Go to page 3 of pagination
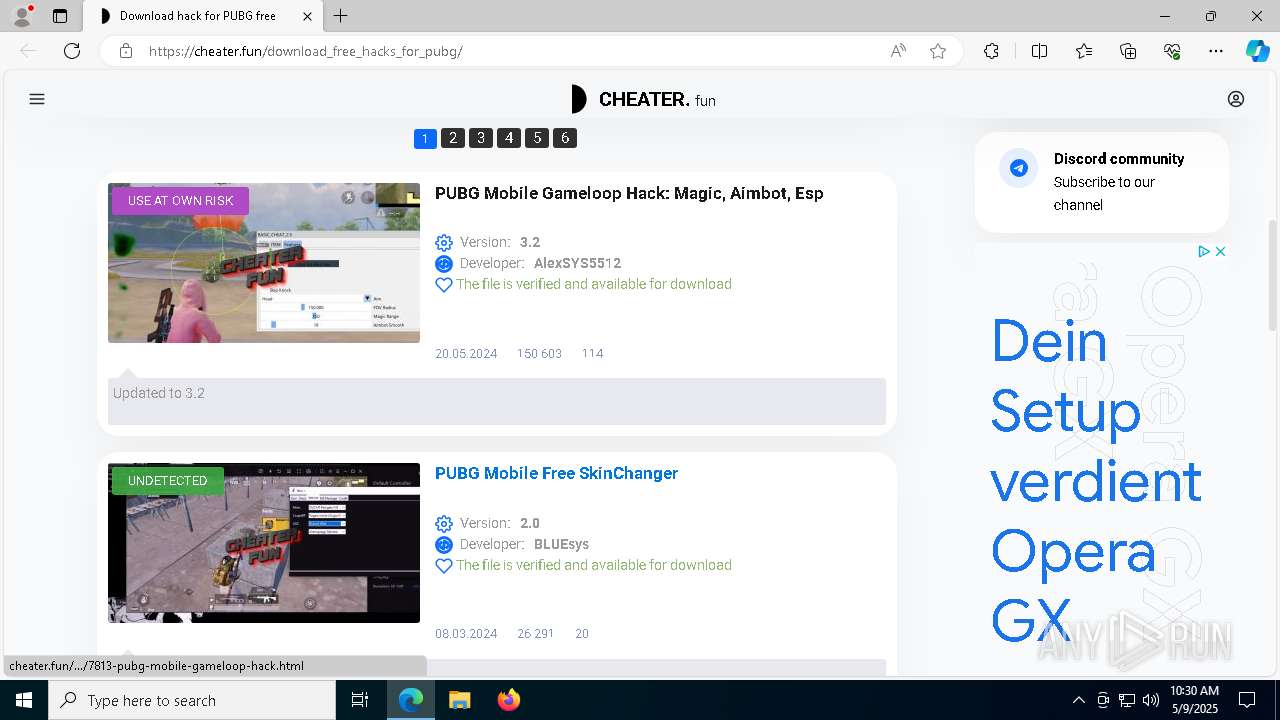Image resolution: width=1280 pixels, height=720 pixels. click(x=481, y=138)
